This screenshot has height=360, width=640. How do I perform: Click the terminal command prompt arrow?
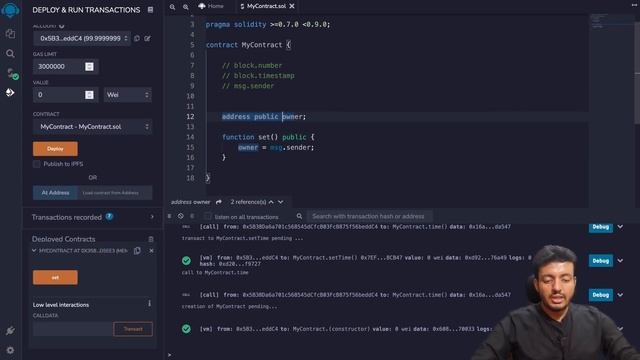tap(170, 355)
